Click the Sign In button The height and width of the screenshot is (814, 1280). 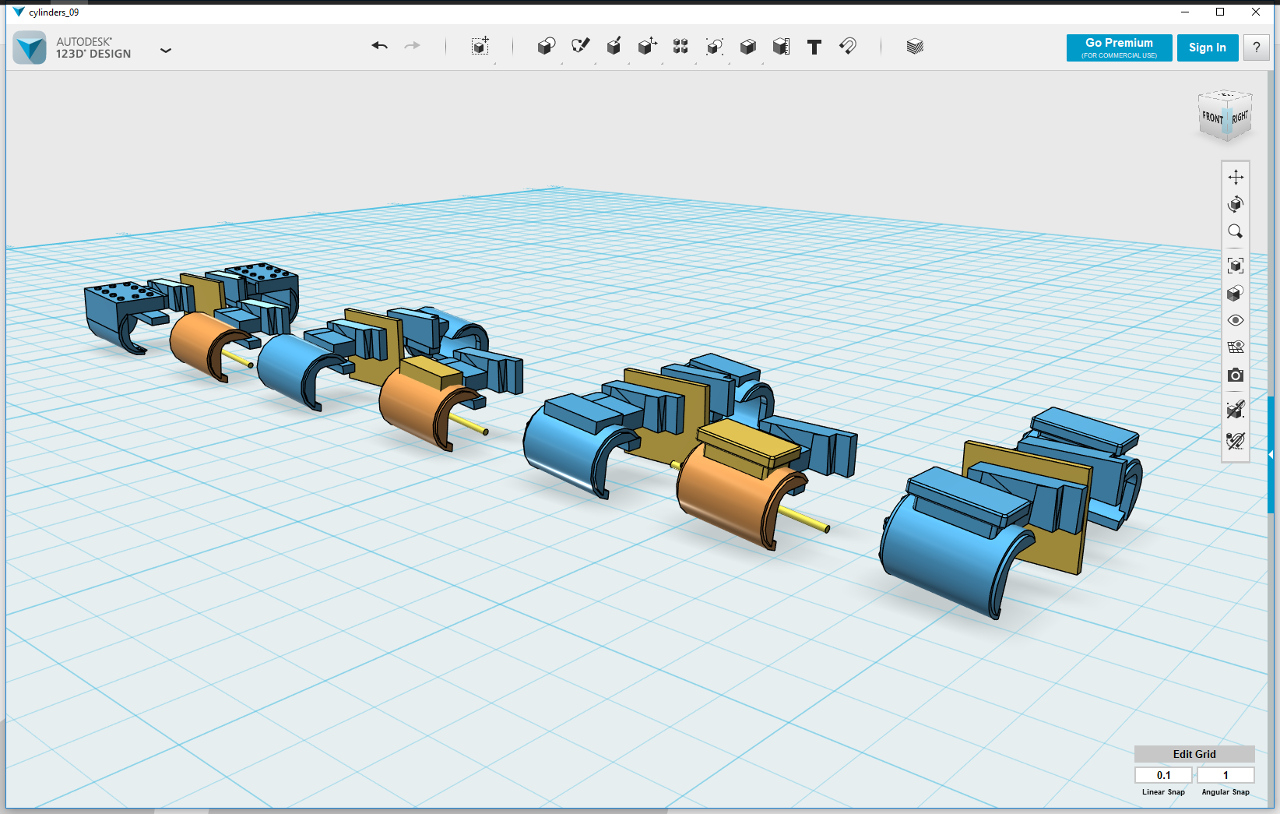(x=1207, y=48)
